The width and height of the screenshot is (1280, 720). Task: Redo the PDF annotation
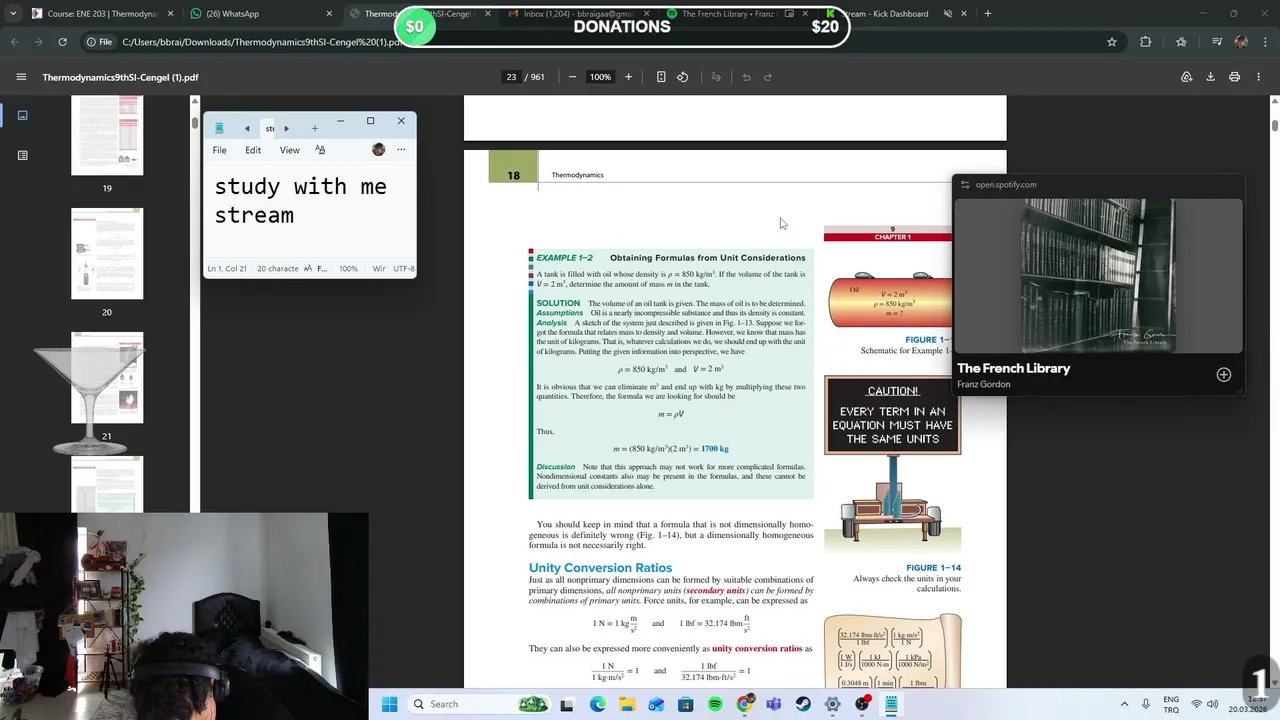click(x=768, y=77)
